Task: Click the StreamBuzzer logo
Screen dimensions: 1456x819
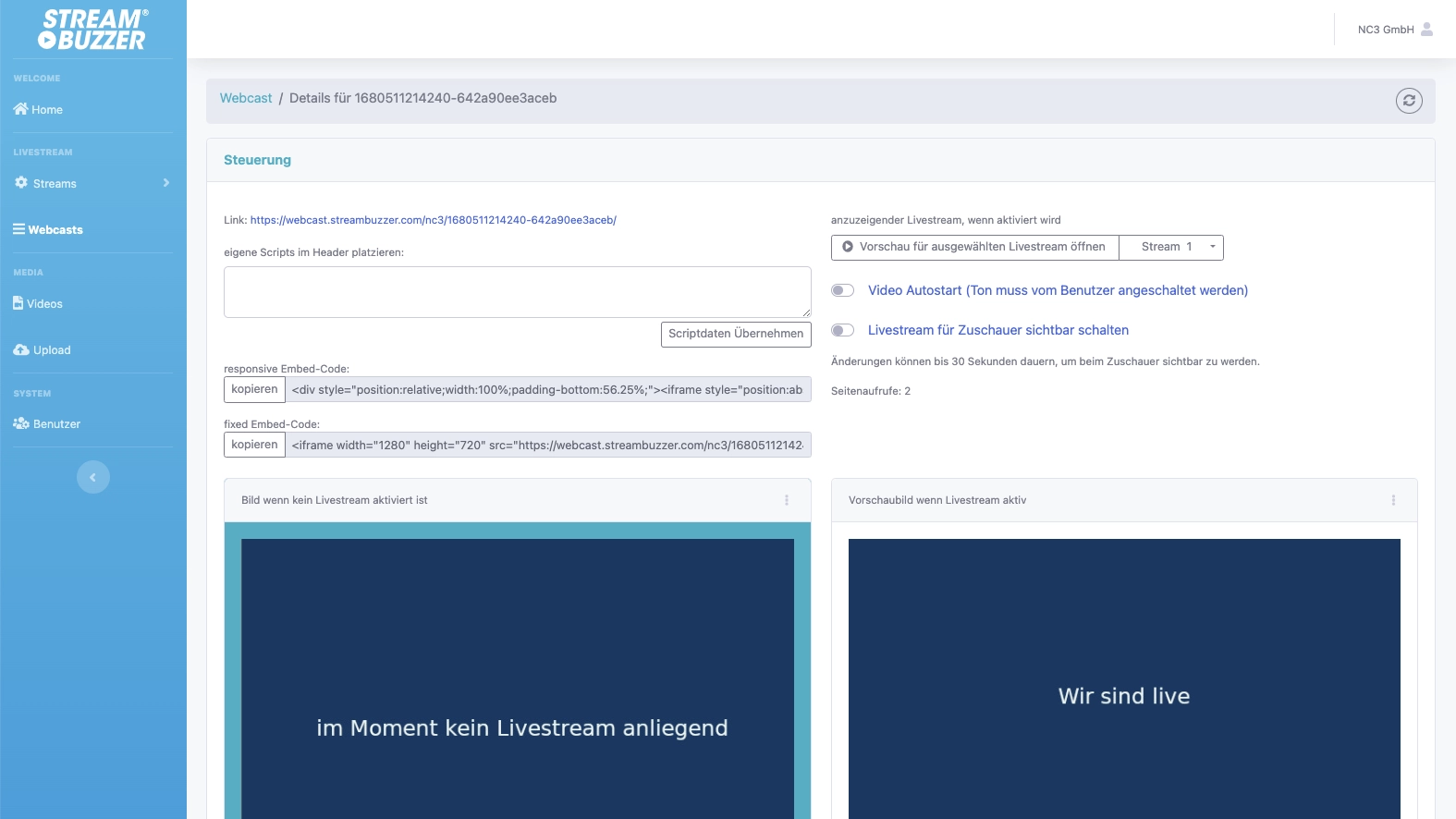Action: pyautogui.click(x=92, y=30)
